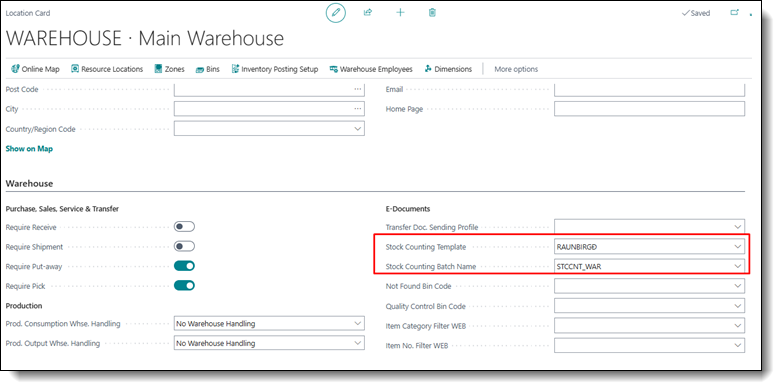The image size is (782, 391).
Task: Click the Saved status indicator
Action: point(696,13)
